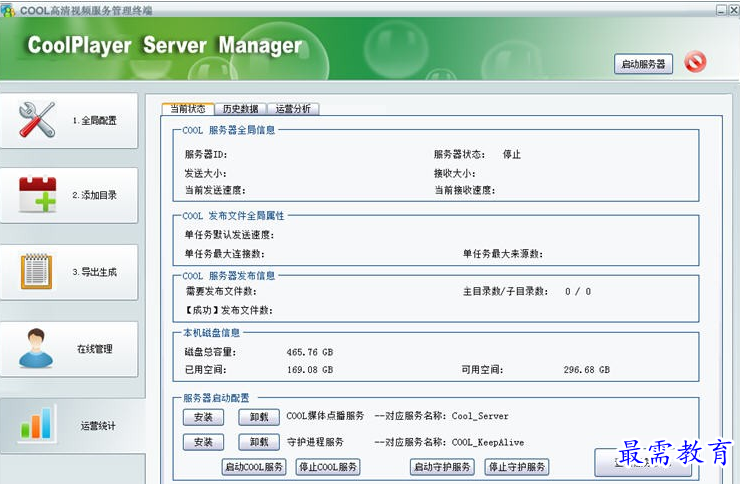Screen dimensions: 740x484
Task: Click the Cool_Server service name text
Action: [x=480, y=416]
